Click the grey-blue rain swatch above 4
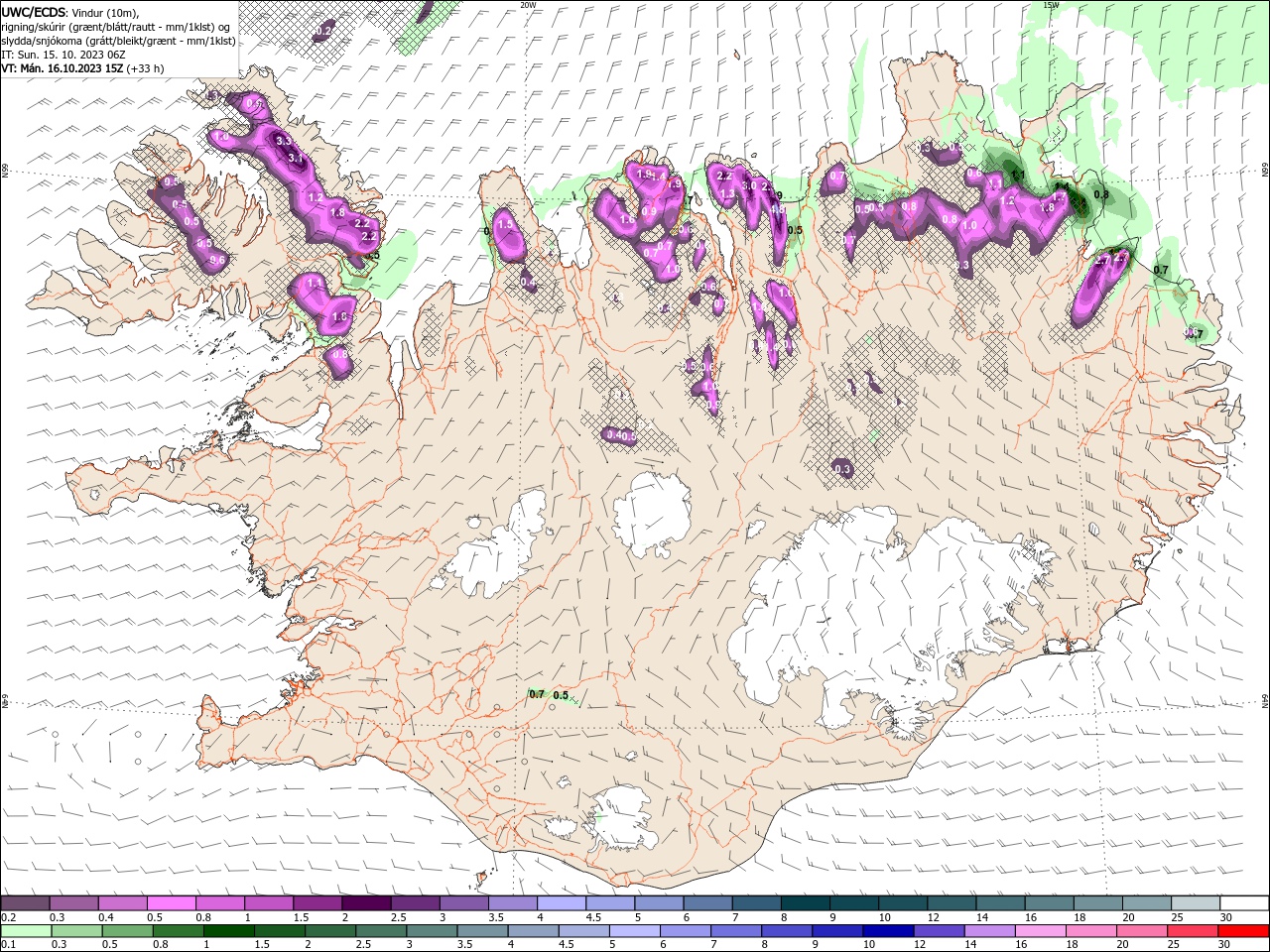1270x952 pixels. [x=533, y=931]
